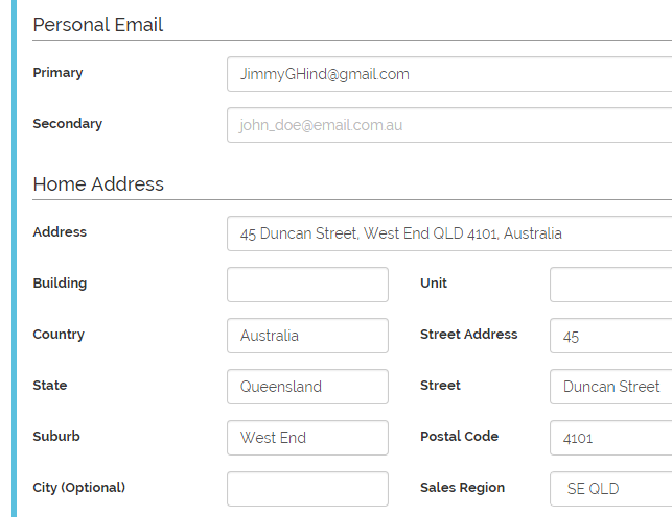The image size is (672, 517).
Task: Click the Postal Code label
Action: pos(459,436)
